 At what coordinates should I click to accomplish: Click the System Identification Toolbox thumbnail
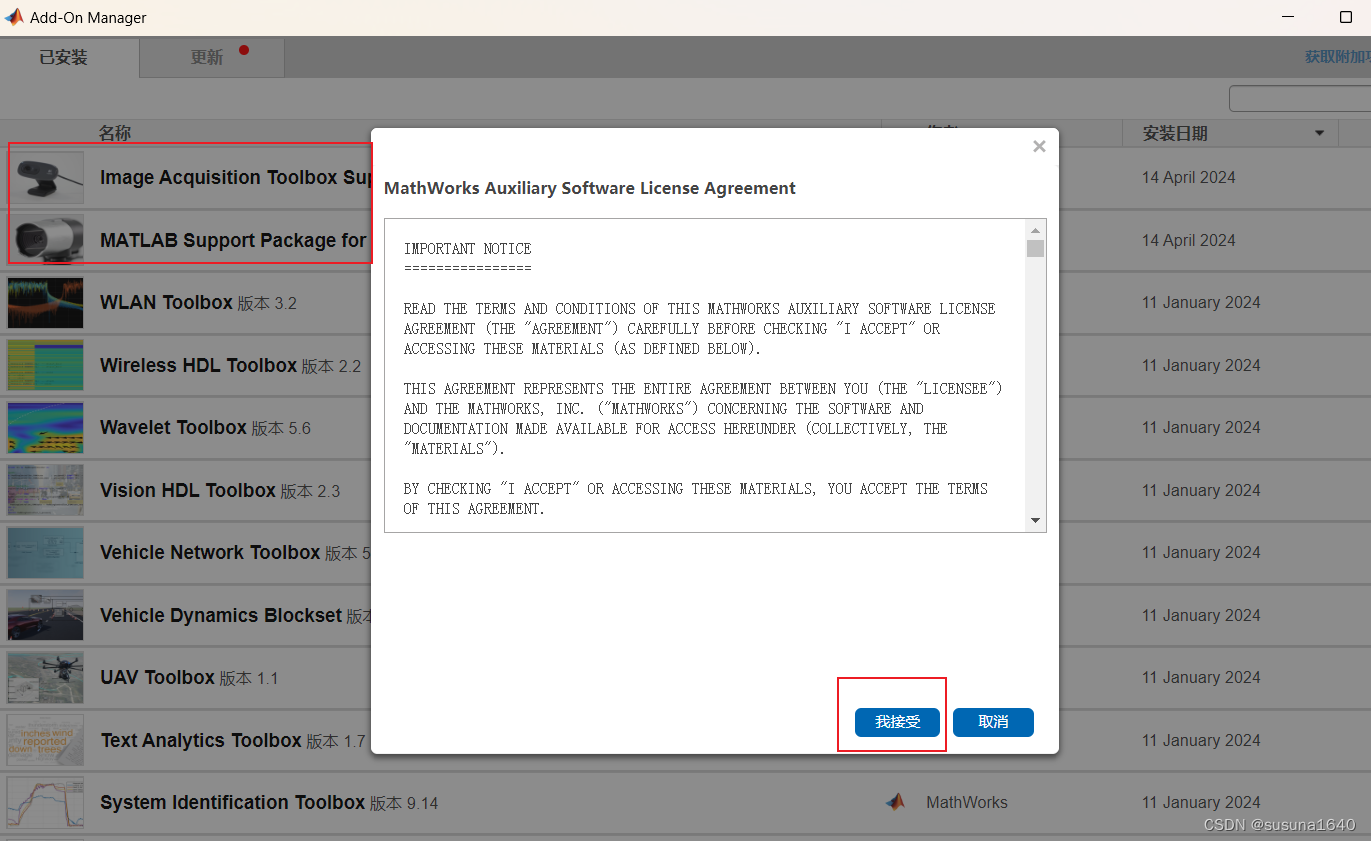(x=46, y=803)
